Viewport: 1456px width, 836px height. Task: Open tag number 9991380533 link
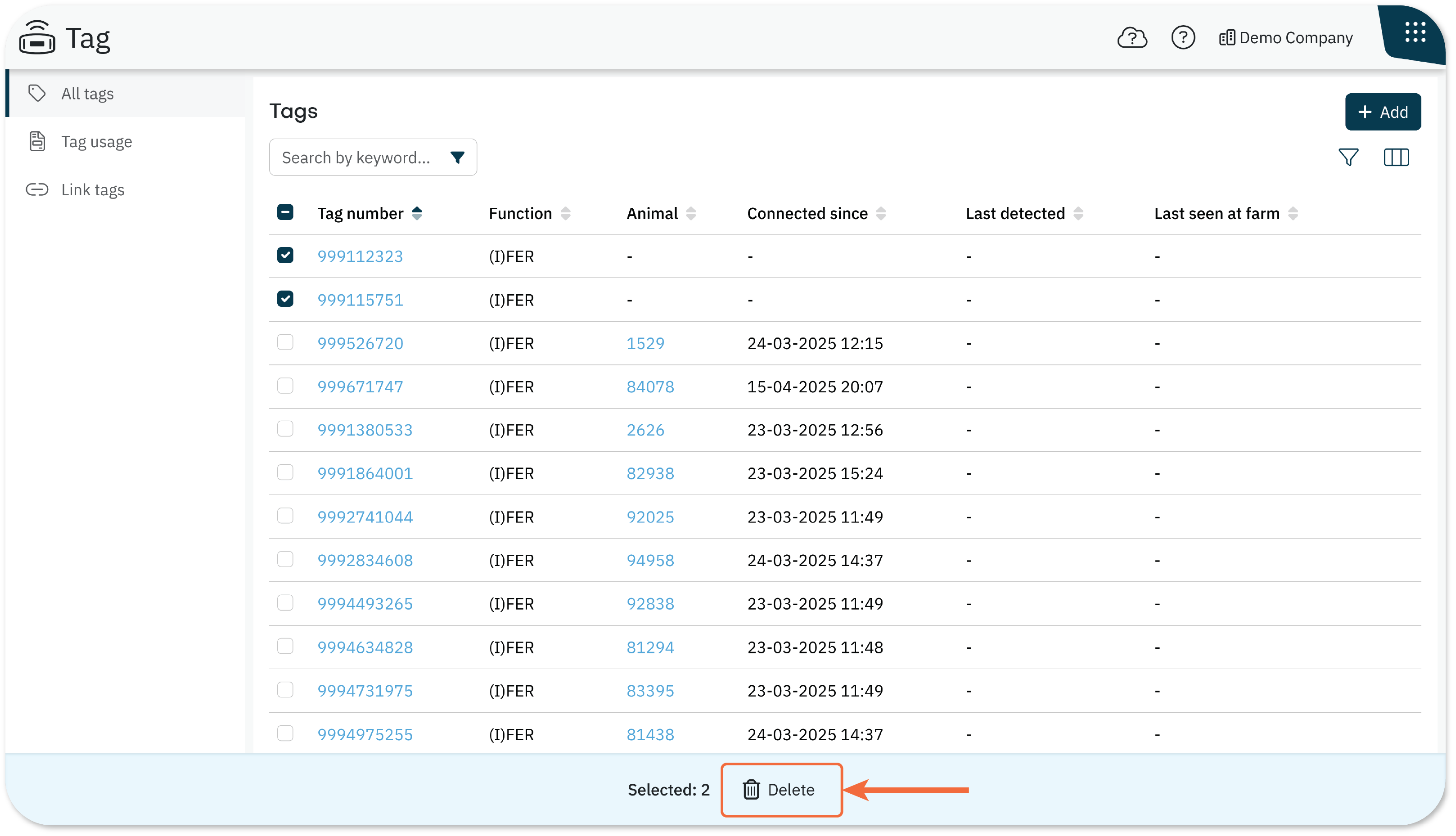click(365, 430)
